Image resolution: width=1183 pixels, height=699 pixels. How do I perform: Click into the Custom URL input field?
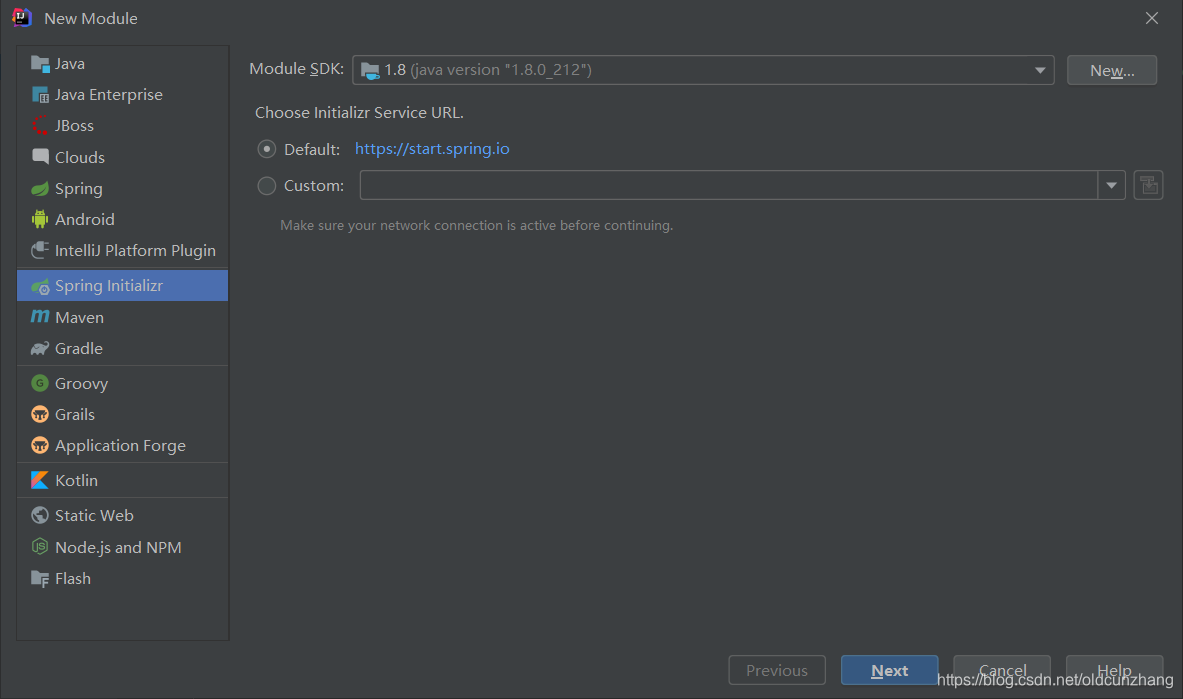tap(728, 185)
